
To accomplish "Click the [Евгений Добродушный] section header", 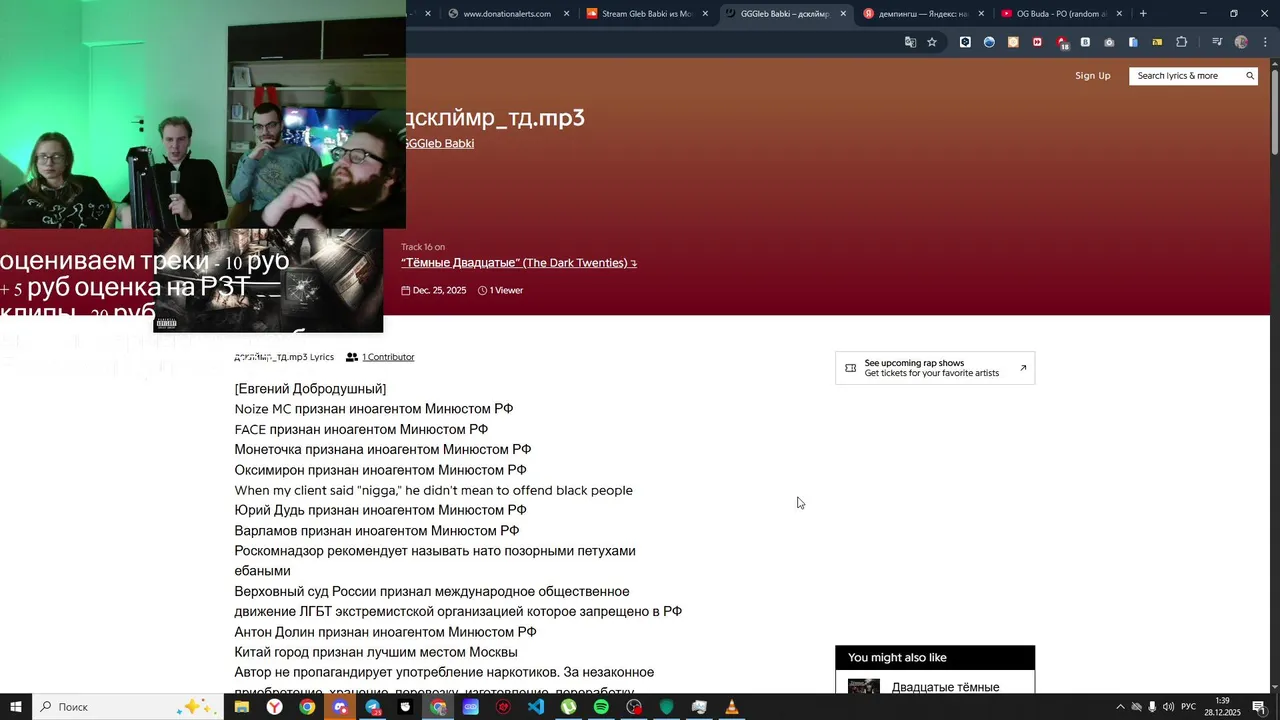I will 310,389.
